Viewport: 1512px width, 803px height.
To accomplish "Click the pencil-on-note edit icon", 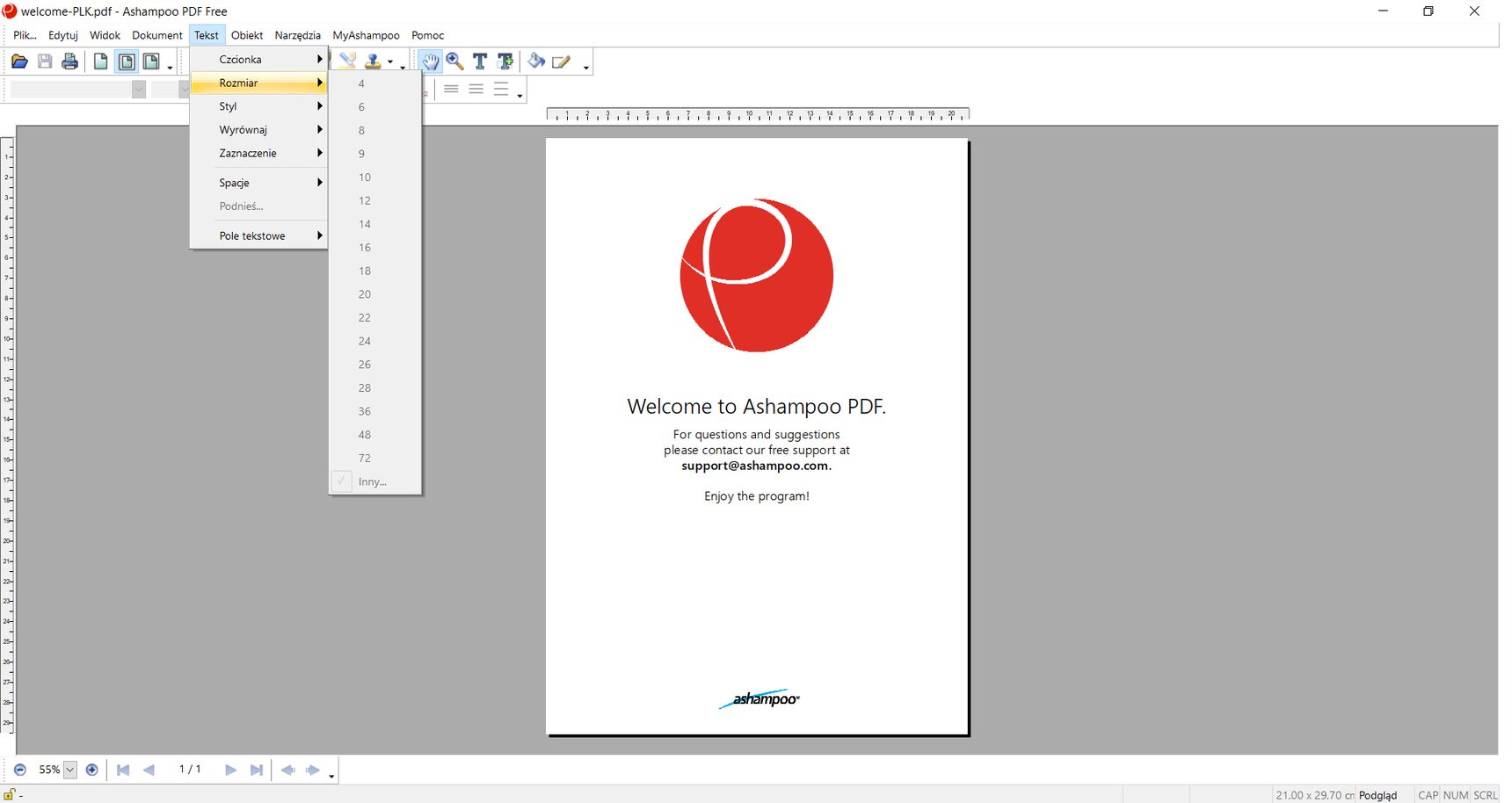I will [562, 61].
